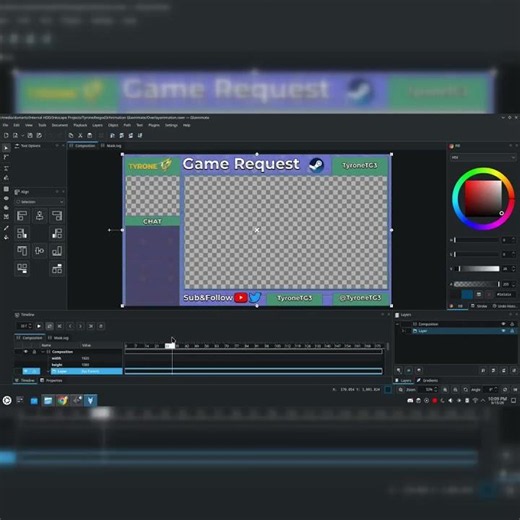520x520 pixels.
Task: Open the Selection dropdown in Align panel
Action: [39, 202]
